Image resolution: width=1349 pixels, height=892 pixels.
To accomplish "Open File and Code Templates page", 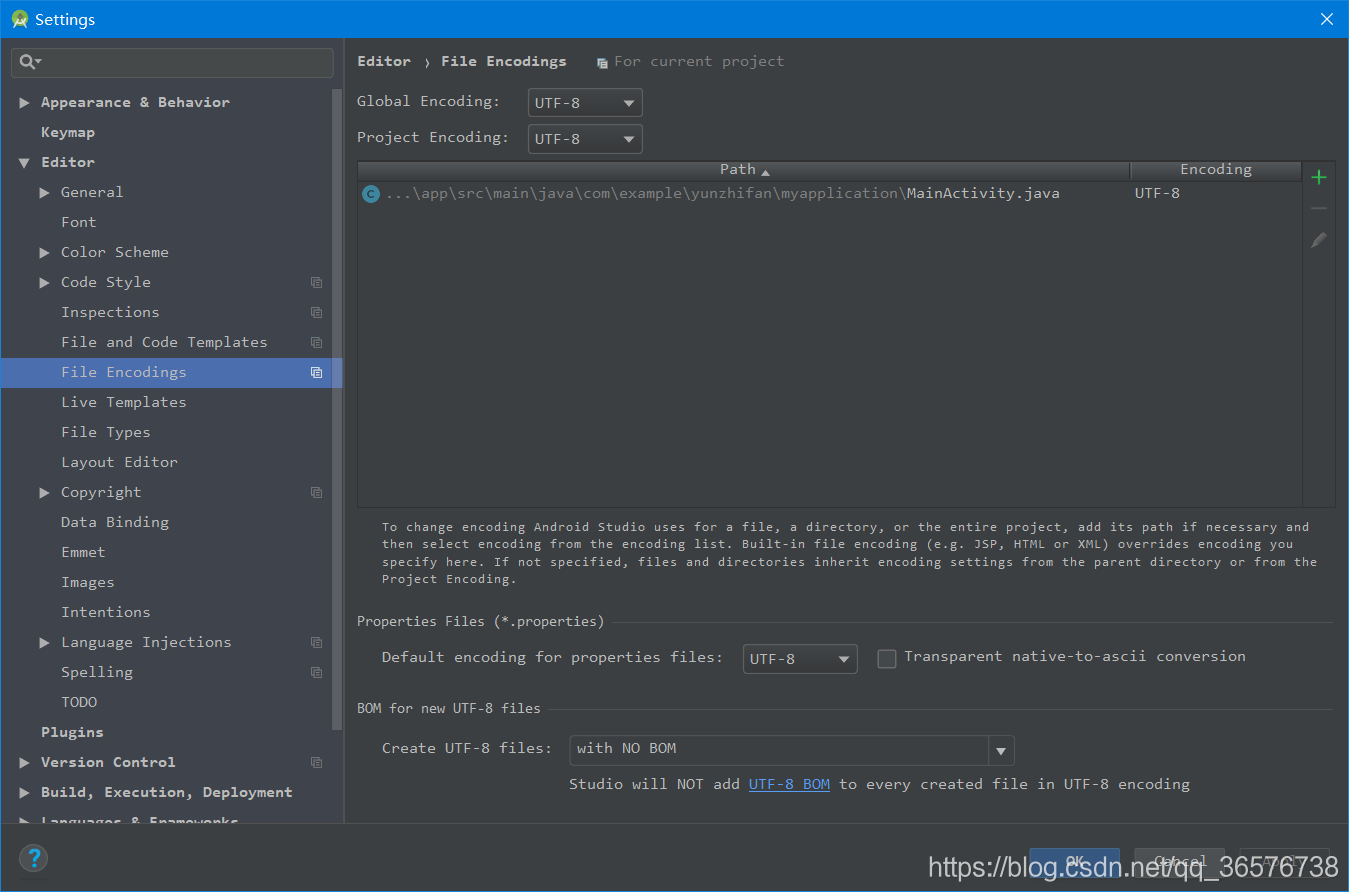I will pos(164,342).
